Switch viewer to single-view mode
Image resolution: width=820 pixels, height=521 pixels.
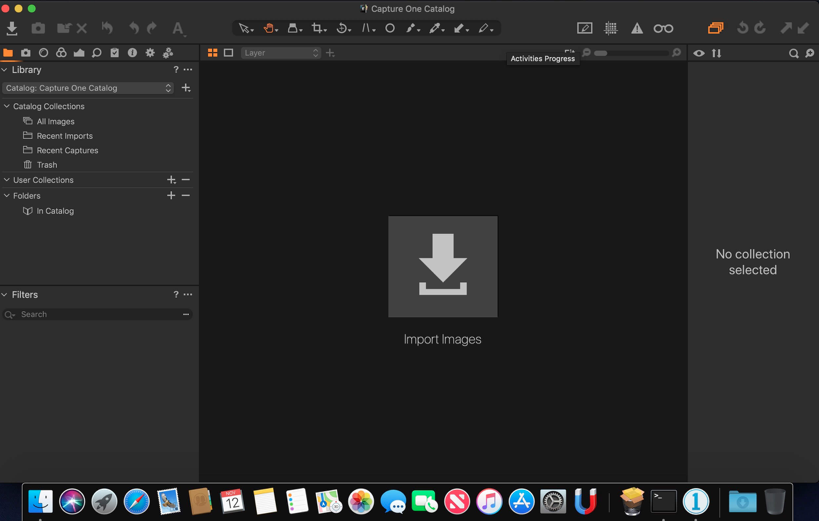click(x=229, y=53)
